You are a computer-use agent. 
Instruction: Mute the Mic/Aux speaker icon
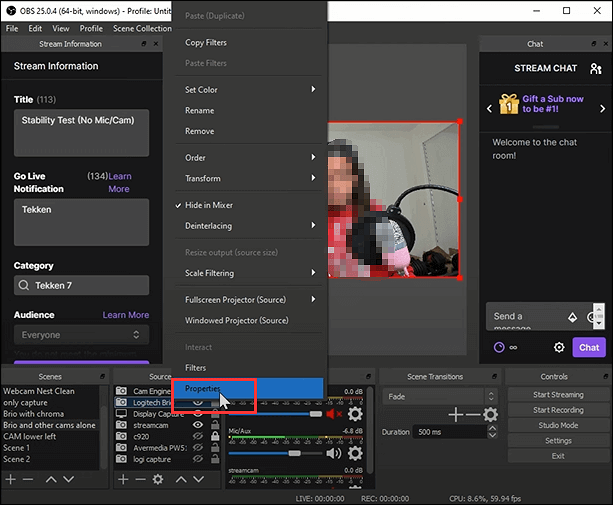click(334, 453)
